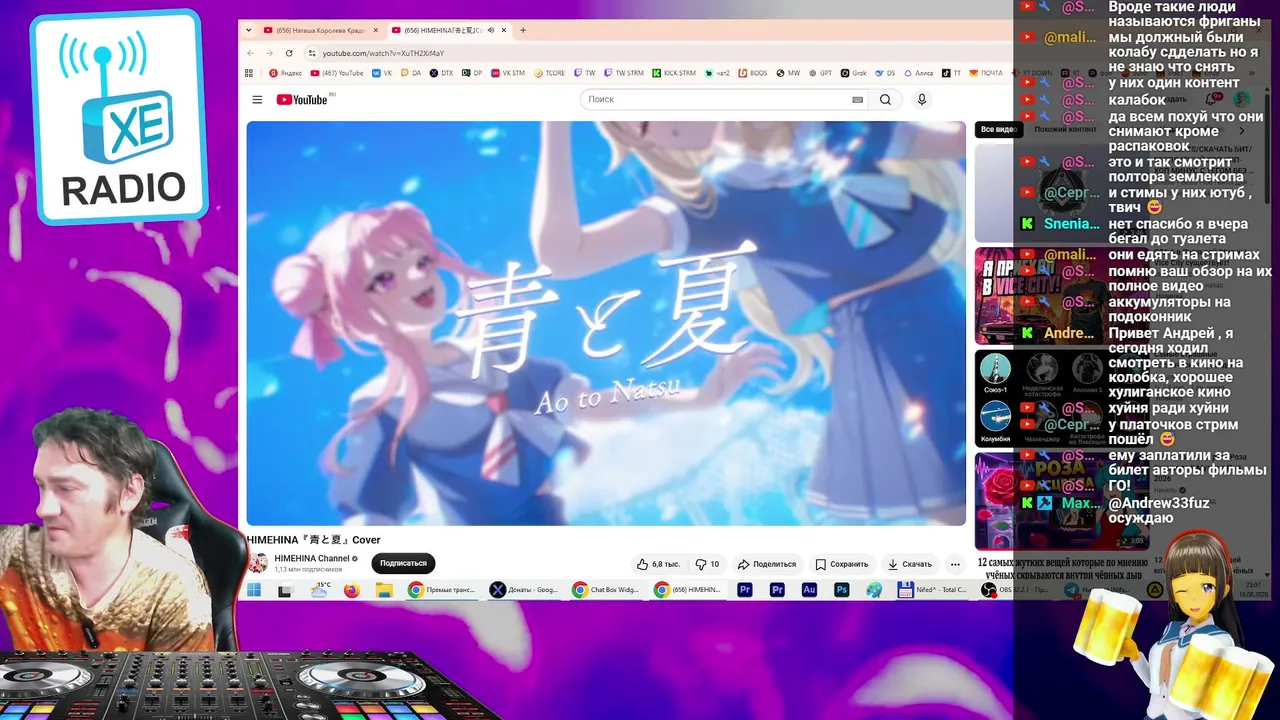Switch to 'Донаты - Goog...' taskbar window
The width and height of the screenshot is (1280, 720).
[525, 590]
